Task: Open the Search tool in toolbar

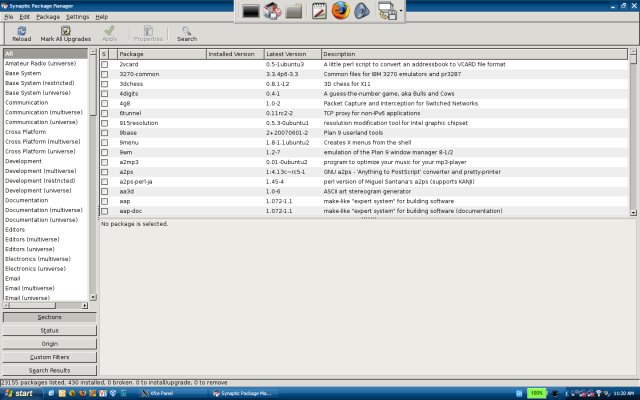Action: (x=187, y=31)
